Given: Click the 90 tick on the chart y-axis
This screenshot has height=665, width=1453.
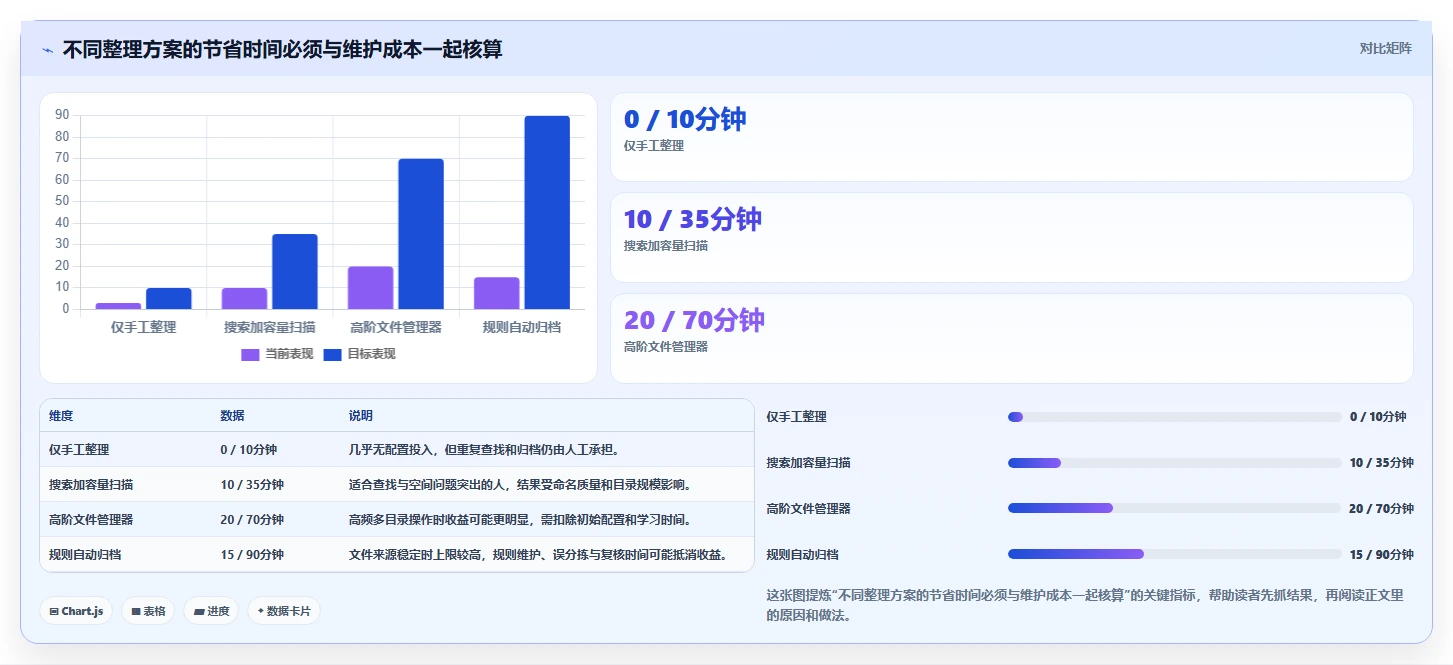Looking at the screenshot, I should 62,114.
